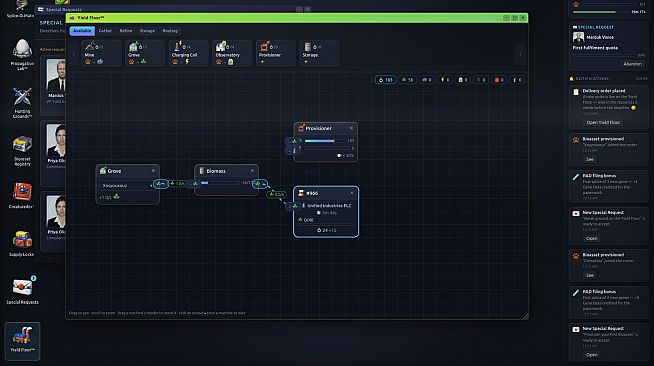Click the biomass resource counter showing 38
This screenshot has width=654, height=366.
click(407, 80)
